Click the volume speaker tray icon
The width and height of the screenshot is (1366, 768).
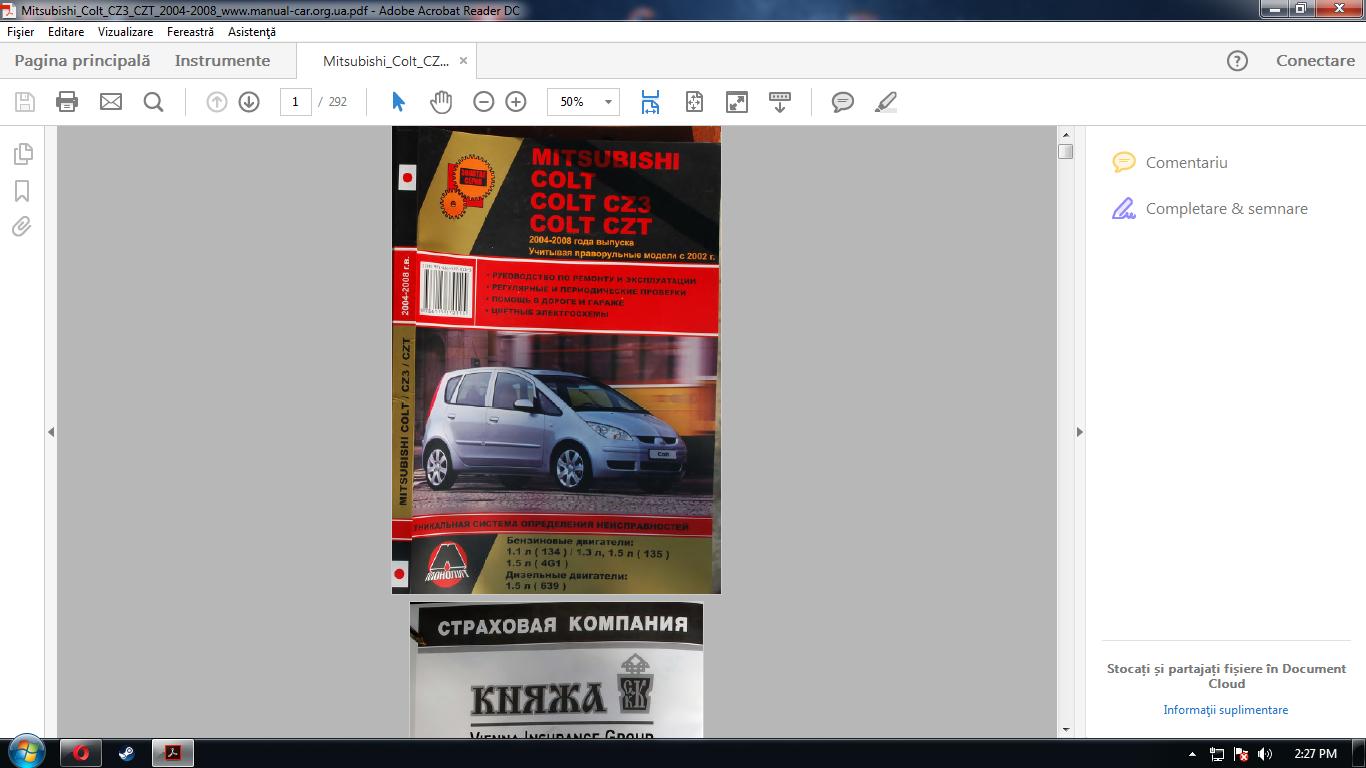click(1265, 754)
